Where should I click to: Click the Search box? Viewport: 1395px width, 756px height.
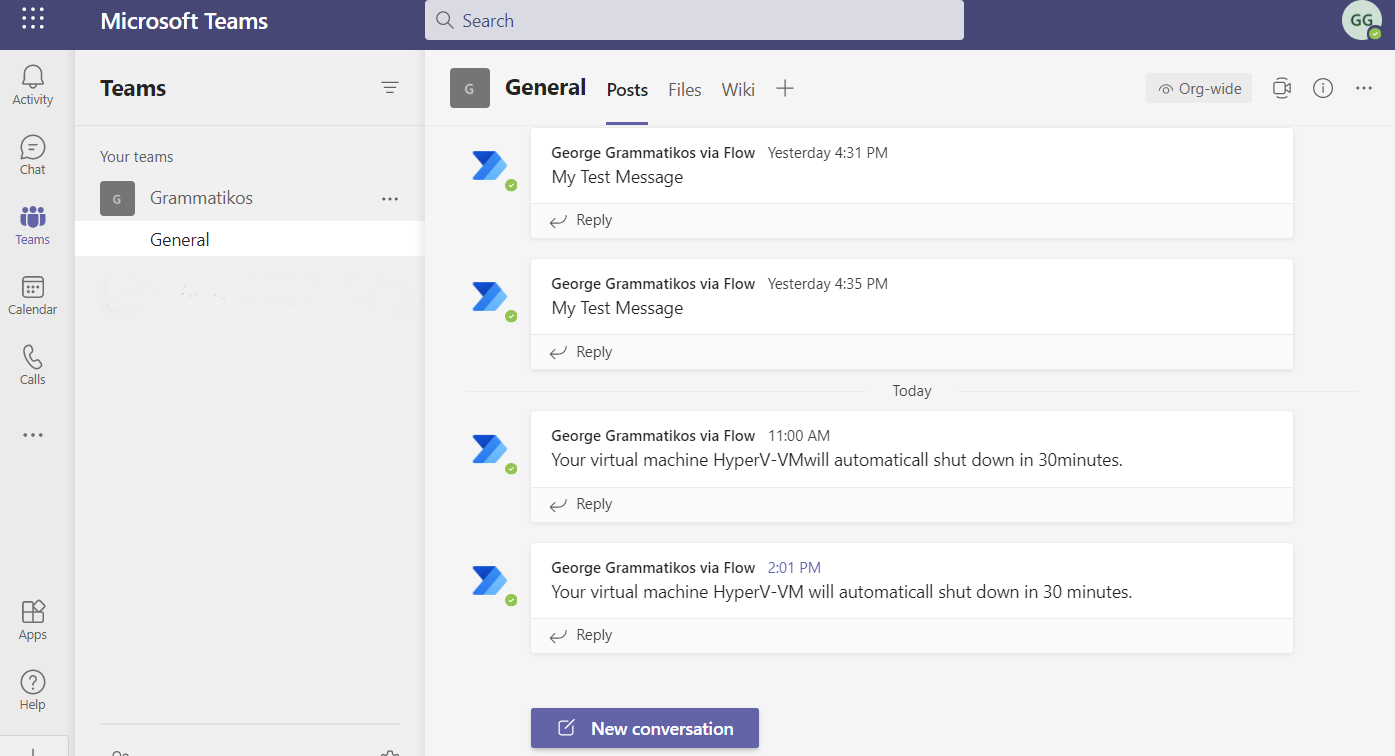pos(694,20)
